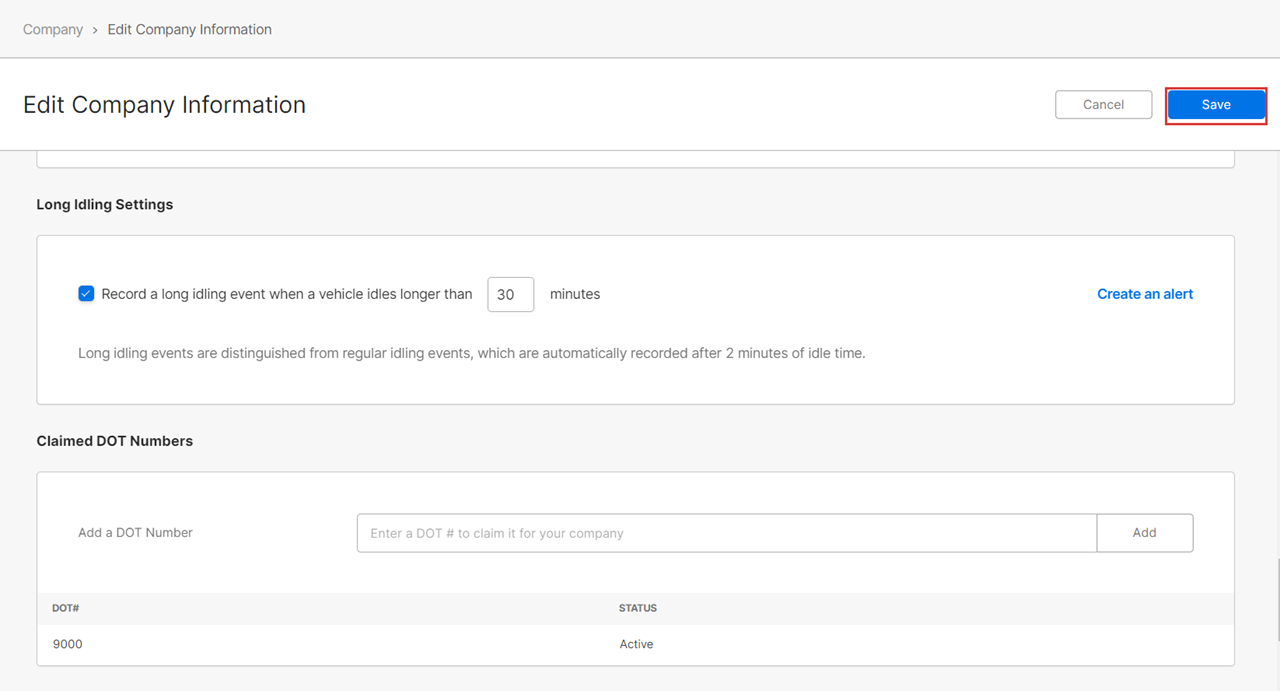Focus the idle minutes field showing 30
This screenshot has height=691, width=1280.
511,294
